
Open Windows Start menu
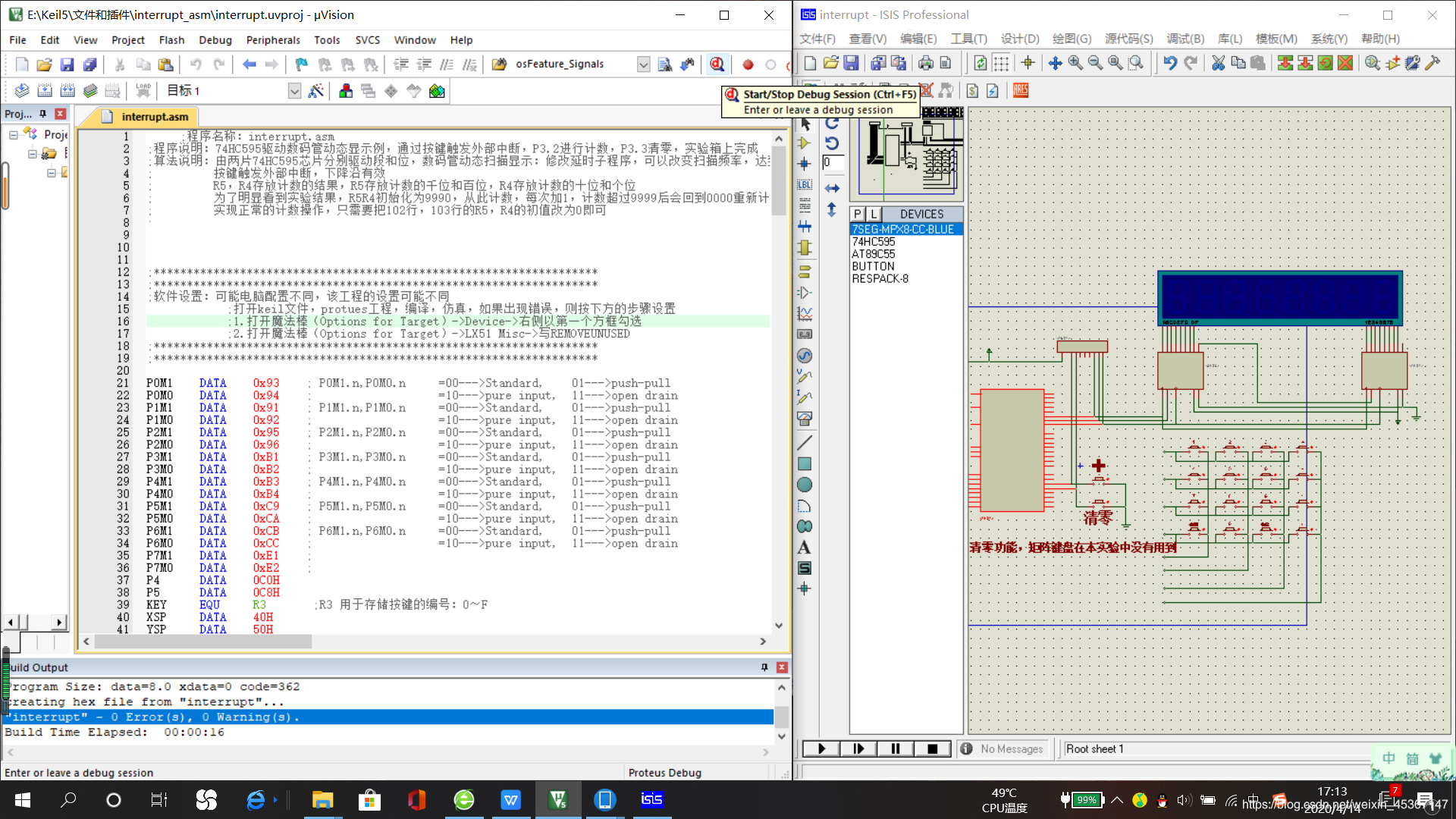(x=23, y=799)
